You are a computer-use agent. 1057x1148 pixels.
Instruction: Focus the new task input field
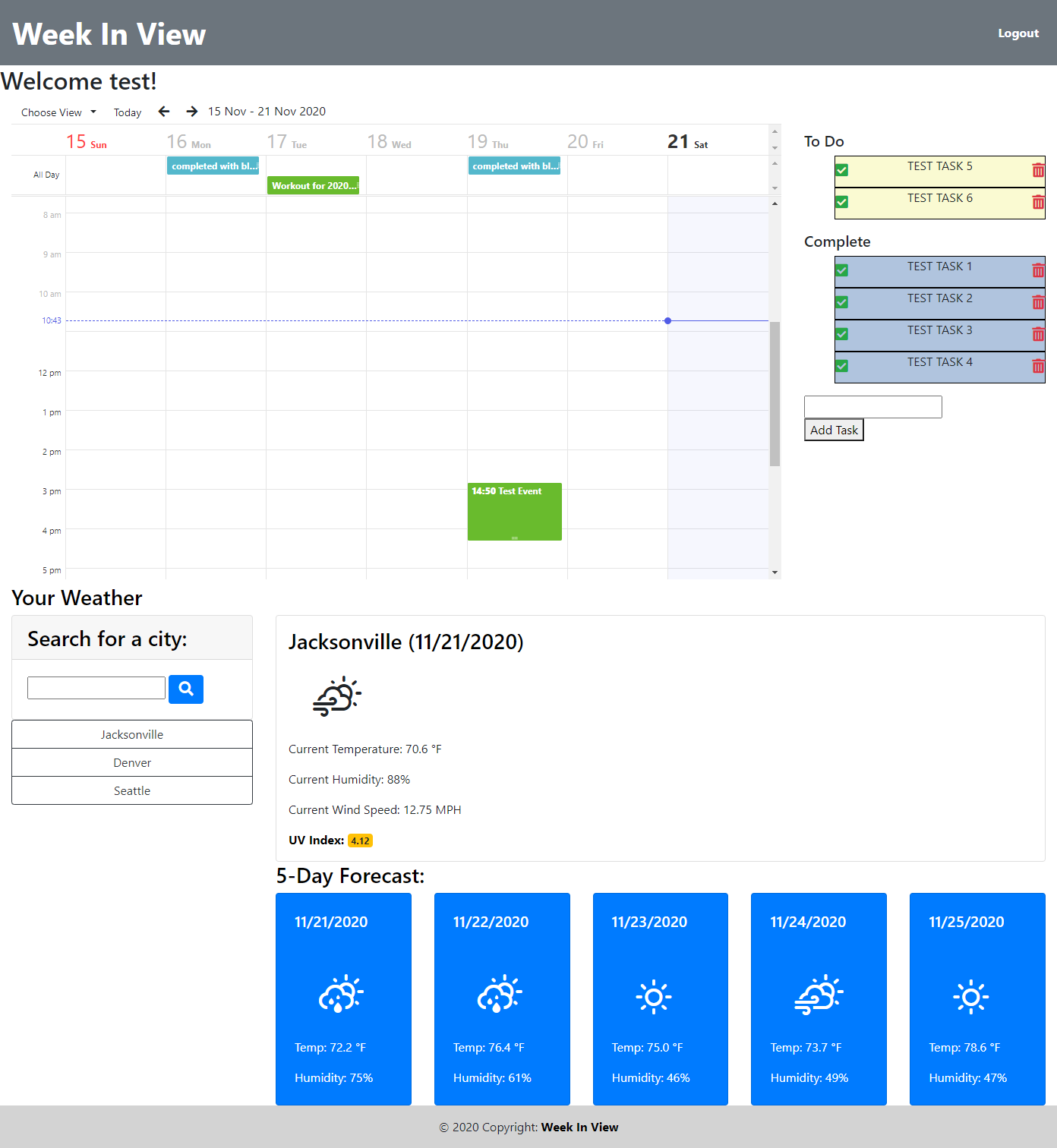pyautogui.click(x=873, y=407)
